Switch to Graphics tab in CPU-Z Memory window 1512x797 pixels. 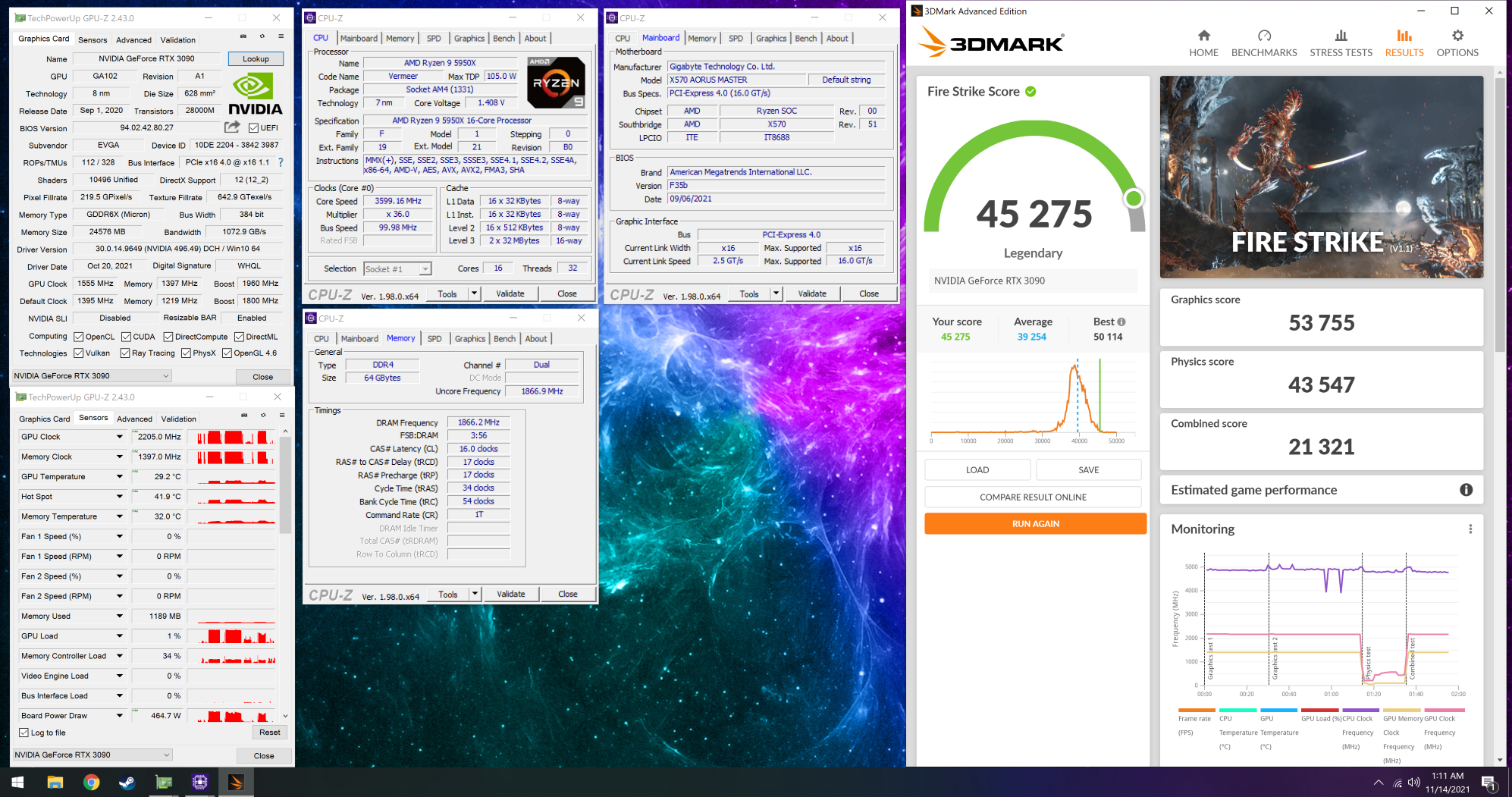tap(470, 339)
